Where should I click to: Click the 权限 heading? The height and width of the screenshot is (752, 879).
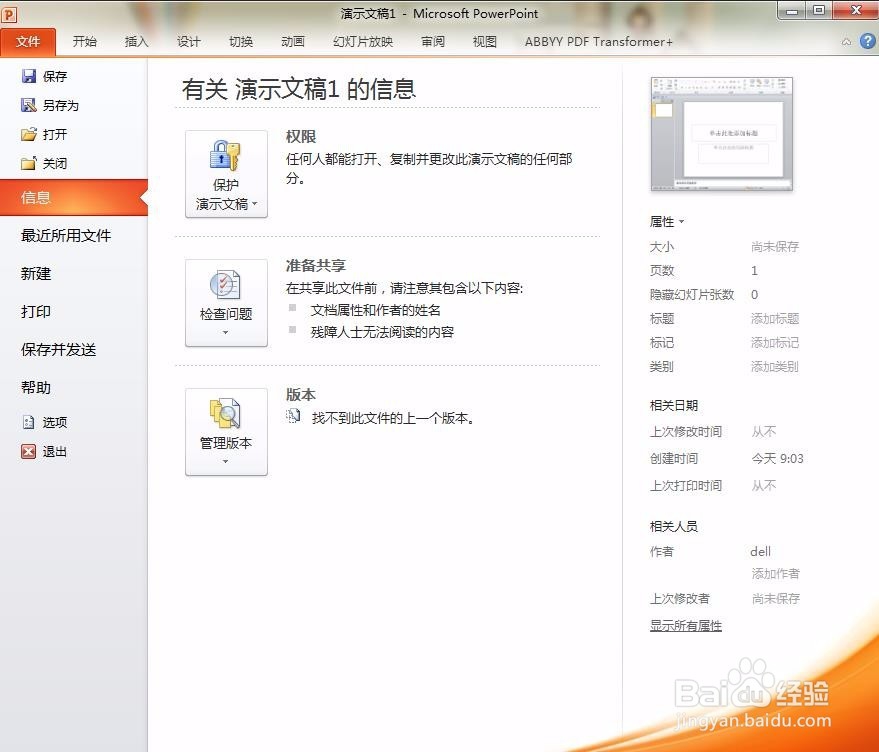click(x=301, y=136)
